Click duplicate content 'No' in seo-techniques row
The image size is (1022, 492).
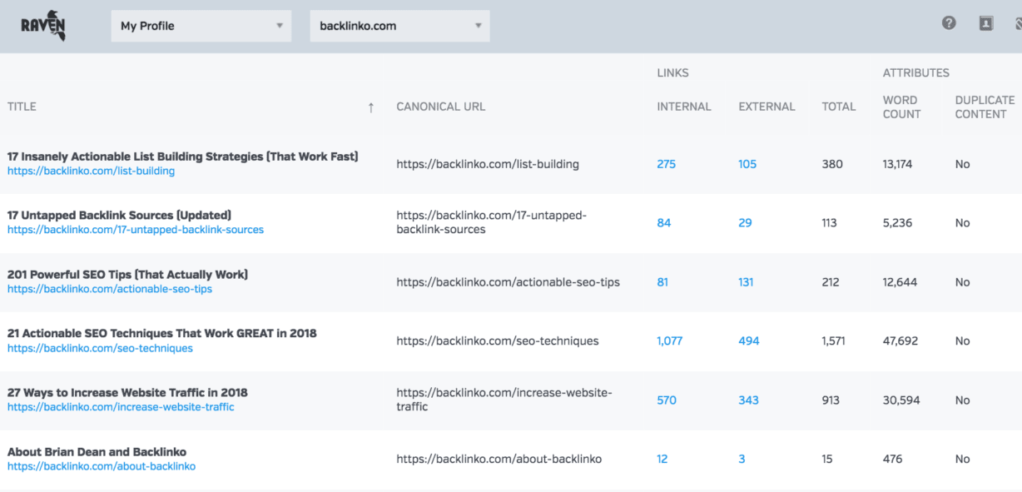click(x=962, y=341)
